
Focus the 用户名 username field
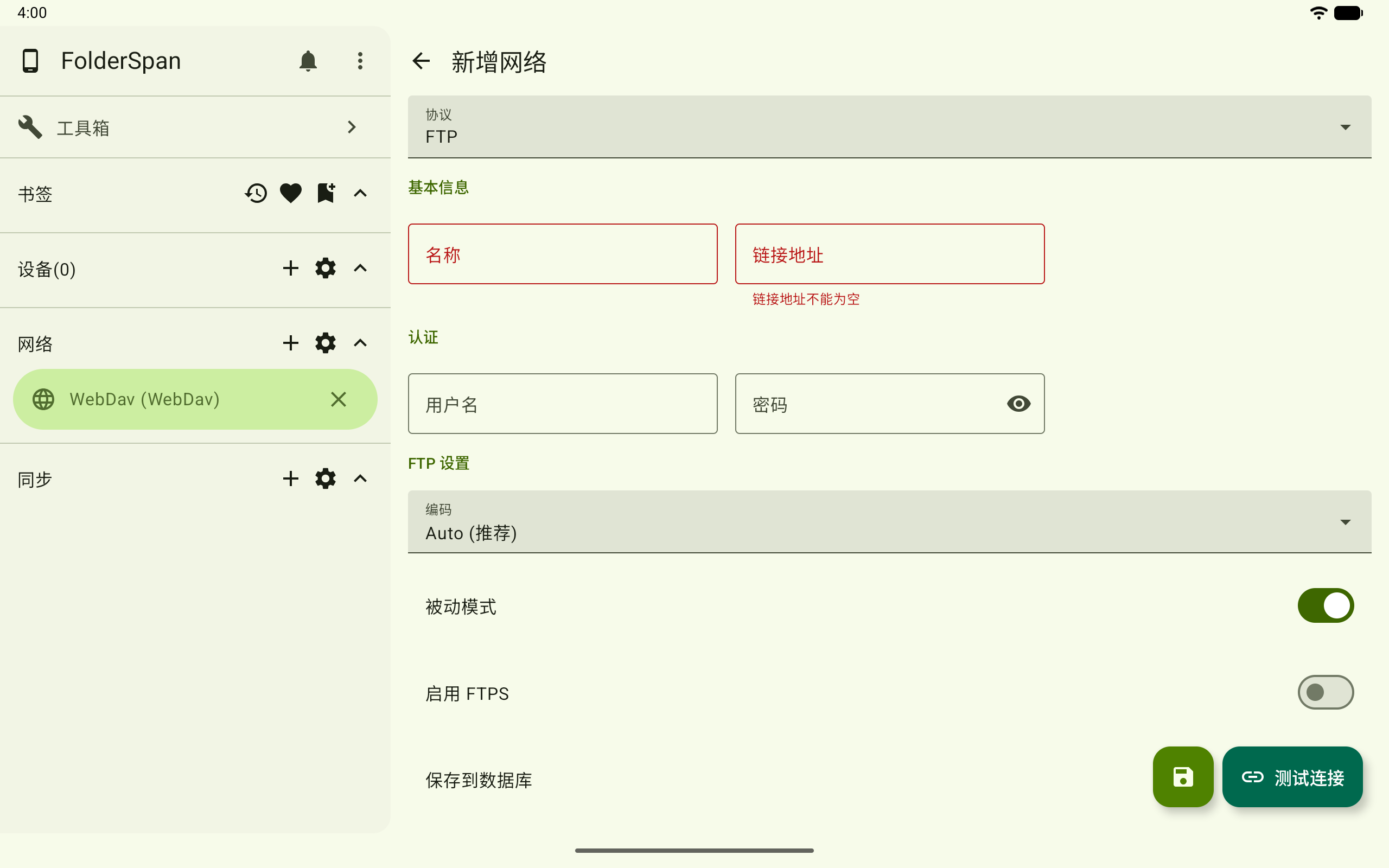[563, 404]
